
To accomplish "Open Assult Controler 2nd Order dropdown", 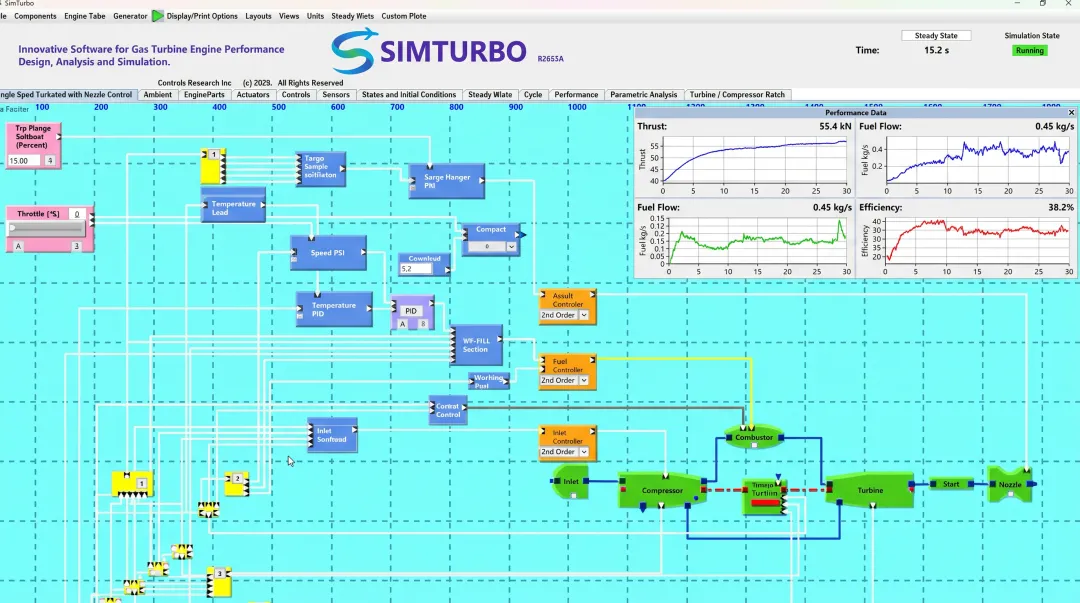I will [x=583, y=315].
